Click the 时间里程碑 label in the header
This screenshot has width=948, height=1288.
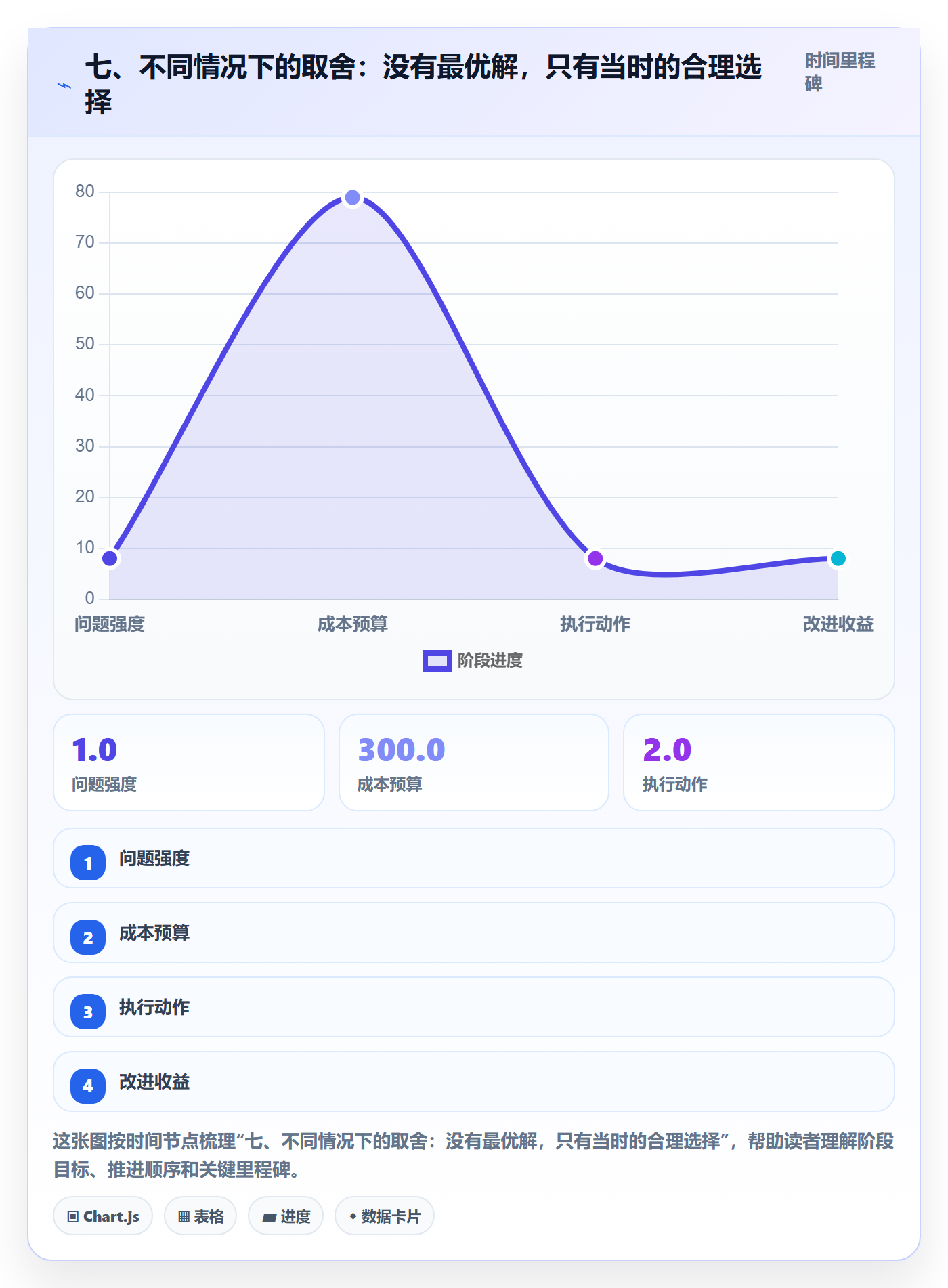point(840,72)
